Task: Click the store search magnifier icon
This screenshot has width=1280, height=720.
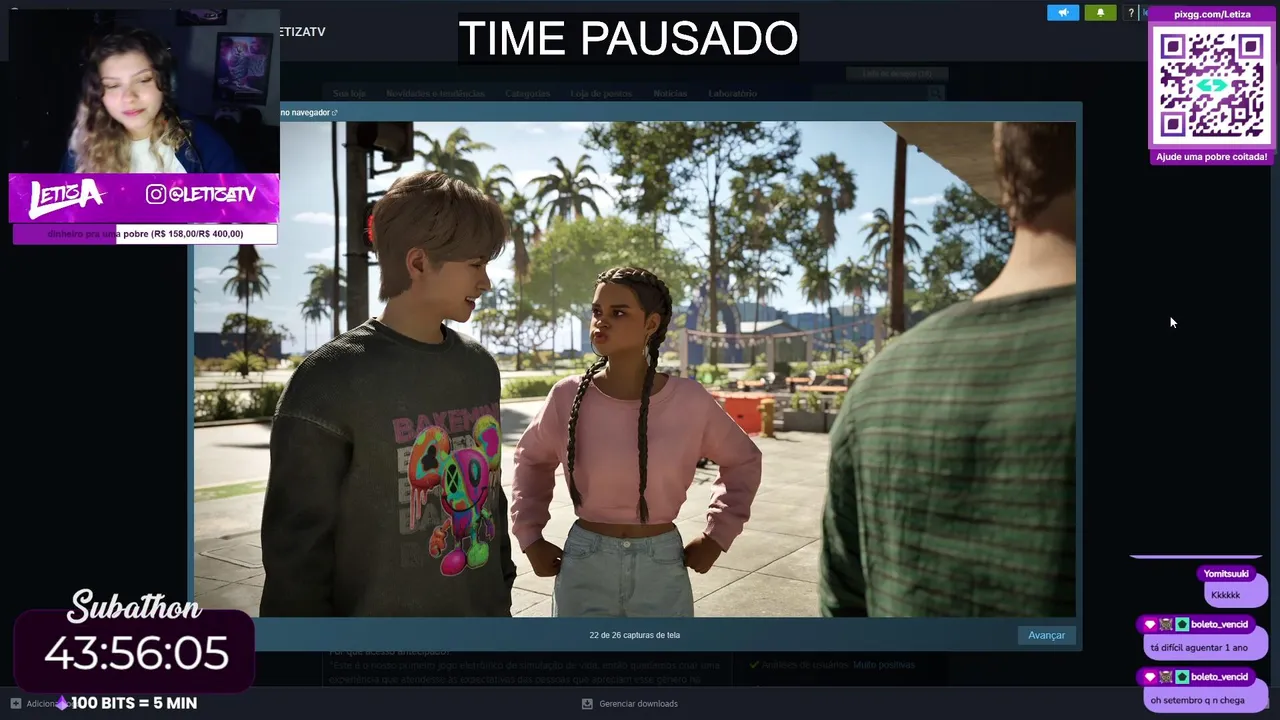Action: (x=935, y=93)
